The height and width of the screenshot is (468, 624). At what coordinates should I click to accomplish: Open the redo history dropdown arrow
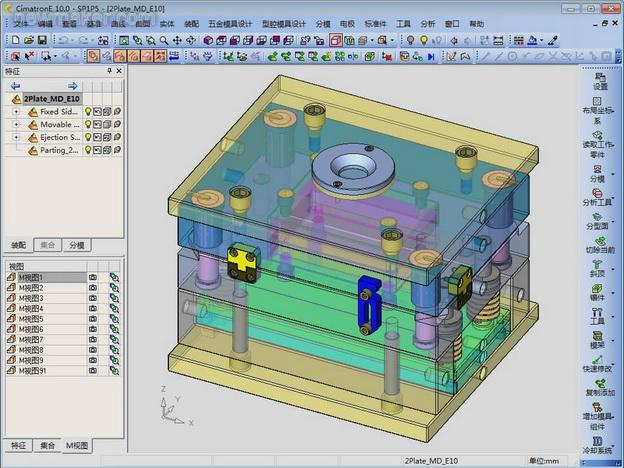pos(92,40)
